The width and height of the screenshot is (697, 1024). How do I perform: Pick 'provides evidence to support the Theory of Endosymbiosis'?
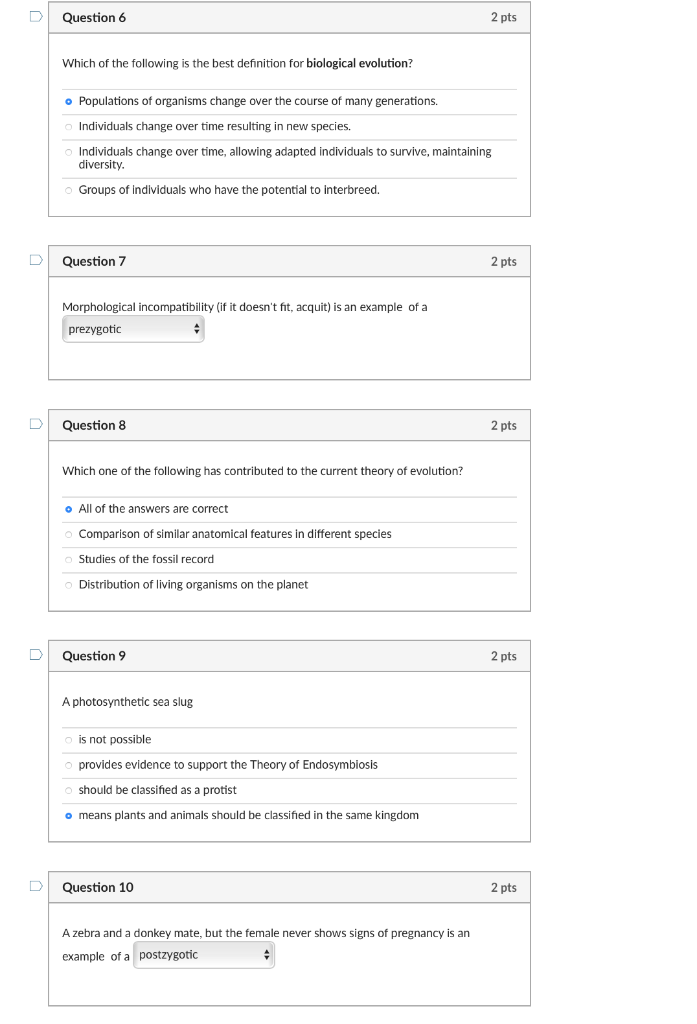[69, 765]
